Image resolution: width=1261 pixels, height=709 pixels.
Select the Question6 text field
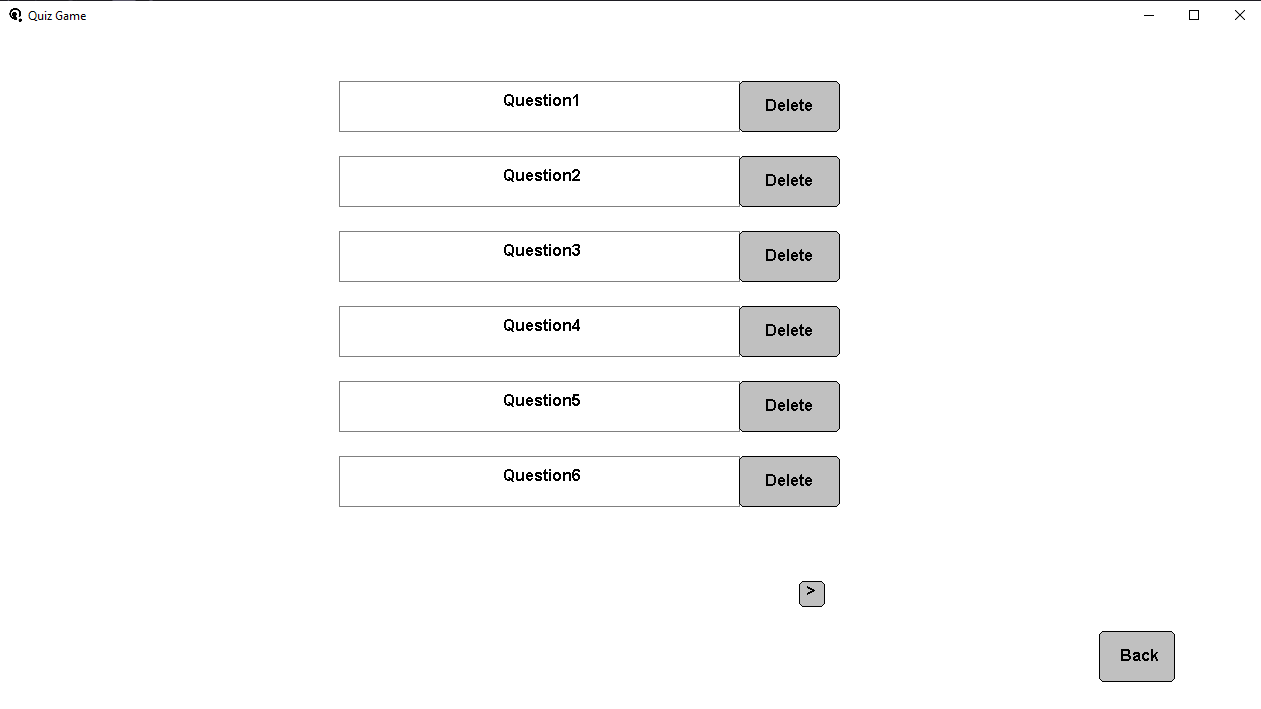[540, 481]
